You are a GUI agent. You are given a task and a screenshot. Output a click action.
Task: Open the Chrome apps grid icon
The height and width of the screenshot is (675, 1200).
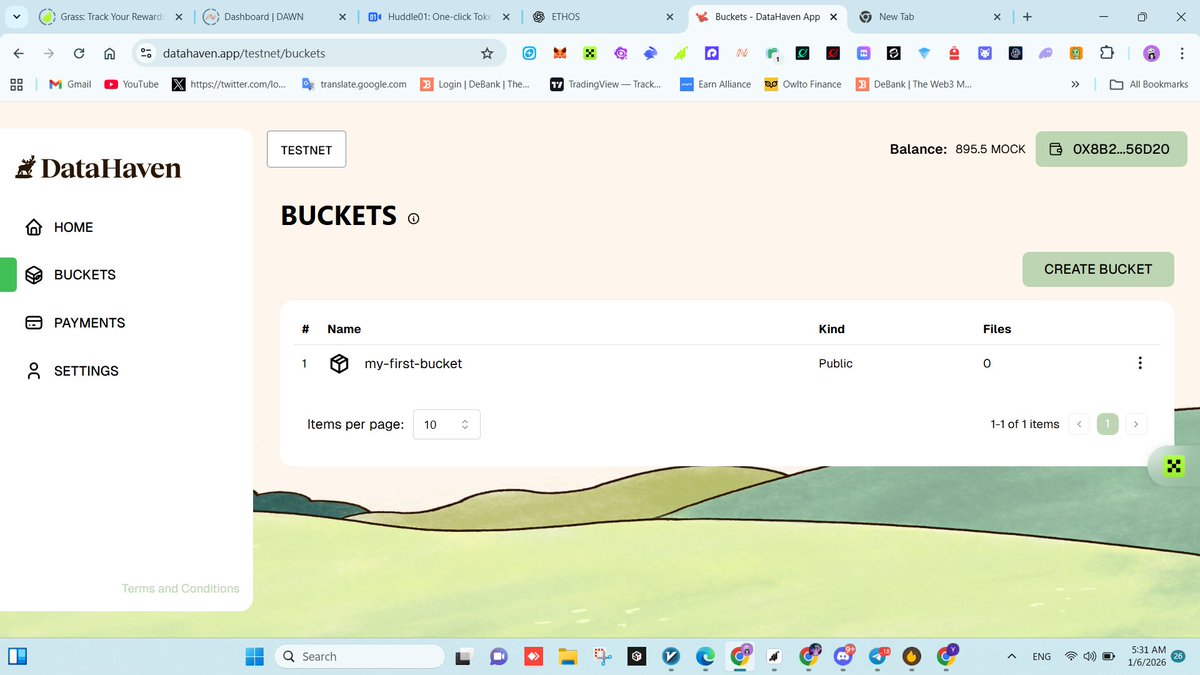16,84
